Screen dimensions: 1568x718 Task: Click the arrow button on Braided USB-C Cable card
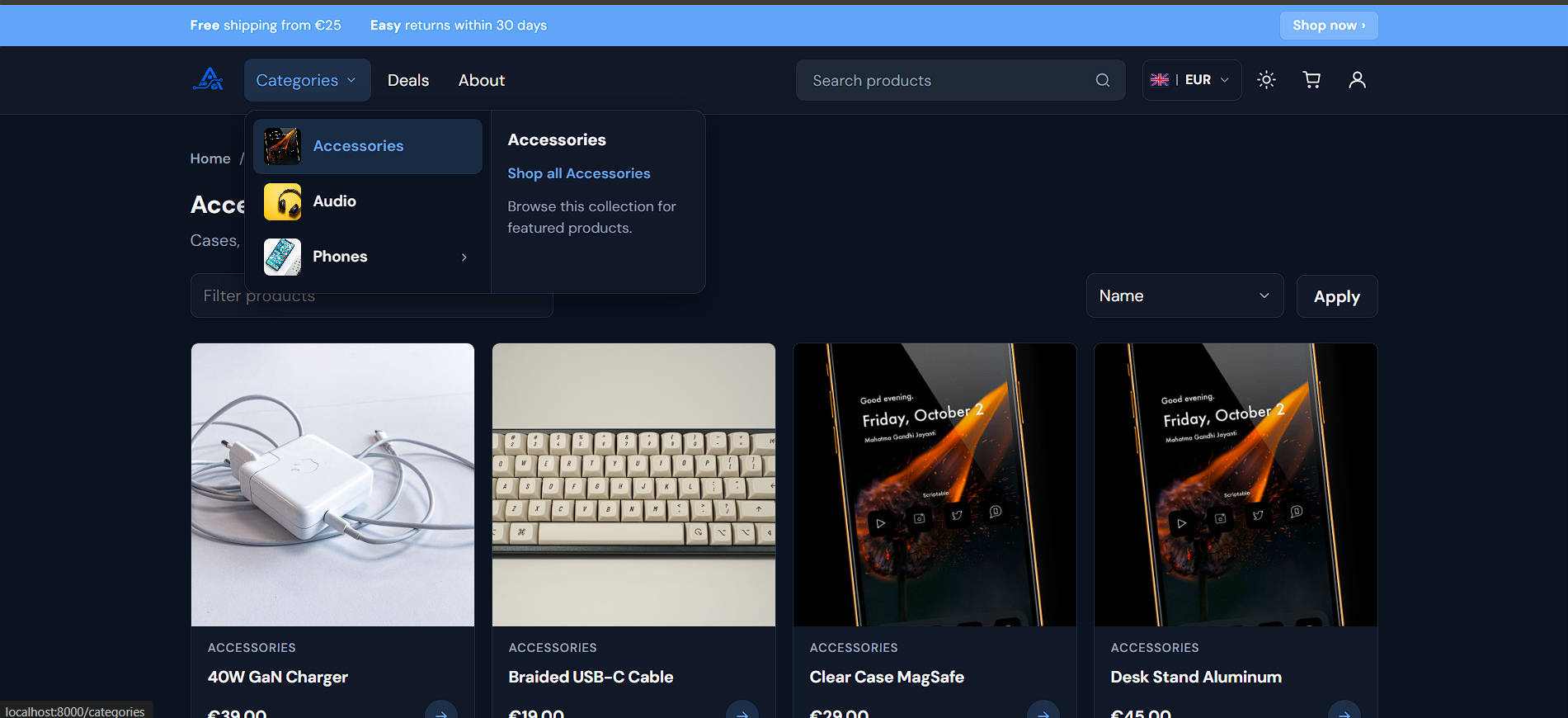pos(742,711)
